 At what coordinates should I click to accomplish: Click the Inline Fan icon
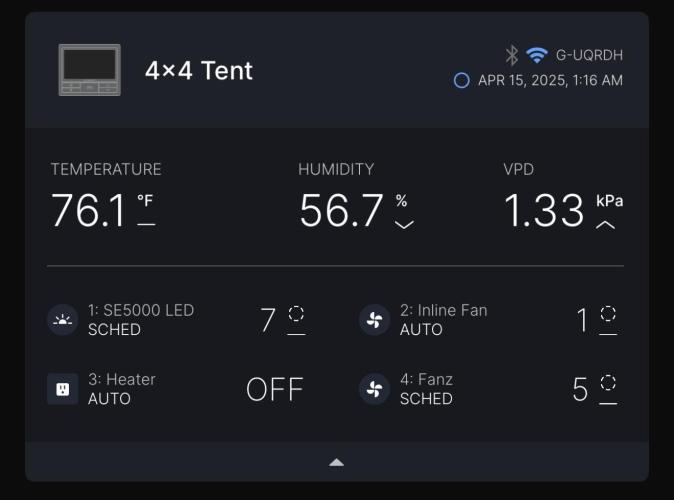pyautogui.click(x=374, y=320)
